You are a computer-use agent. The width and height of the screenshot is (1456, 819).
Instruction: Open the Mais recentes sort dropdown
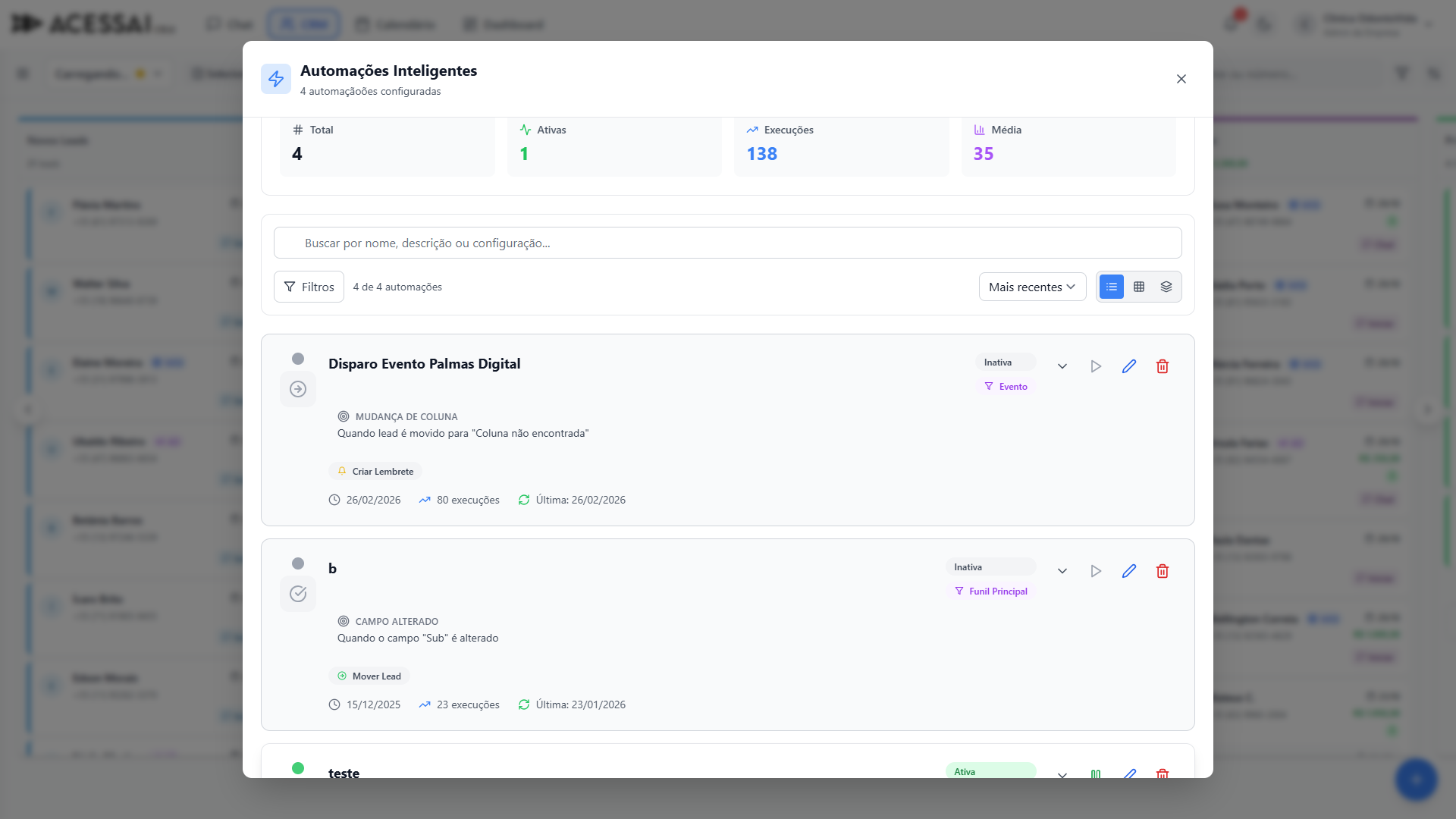(1032, 287)
